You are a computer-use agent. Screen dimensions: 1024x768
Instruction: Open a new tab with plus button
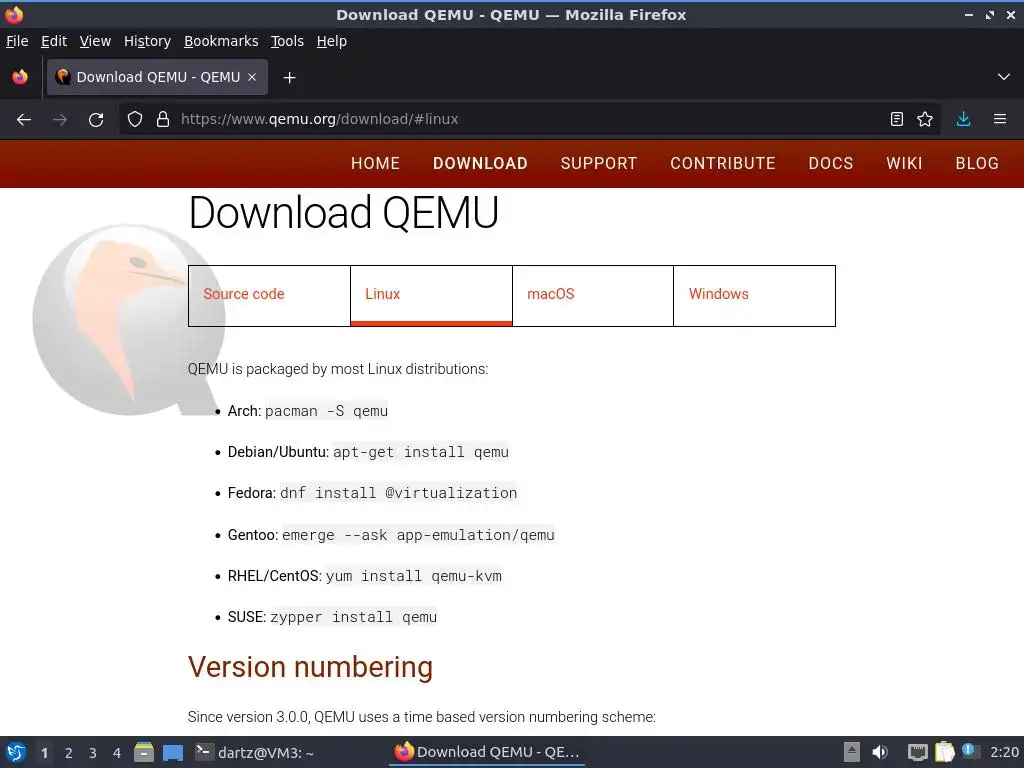coord(289,78)
